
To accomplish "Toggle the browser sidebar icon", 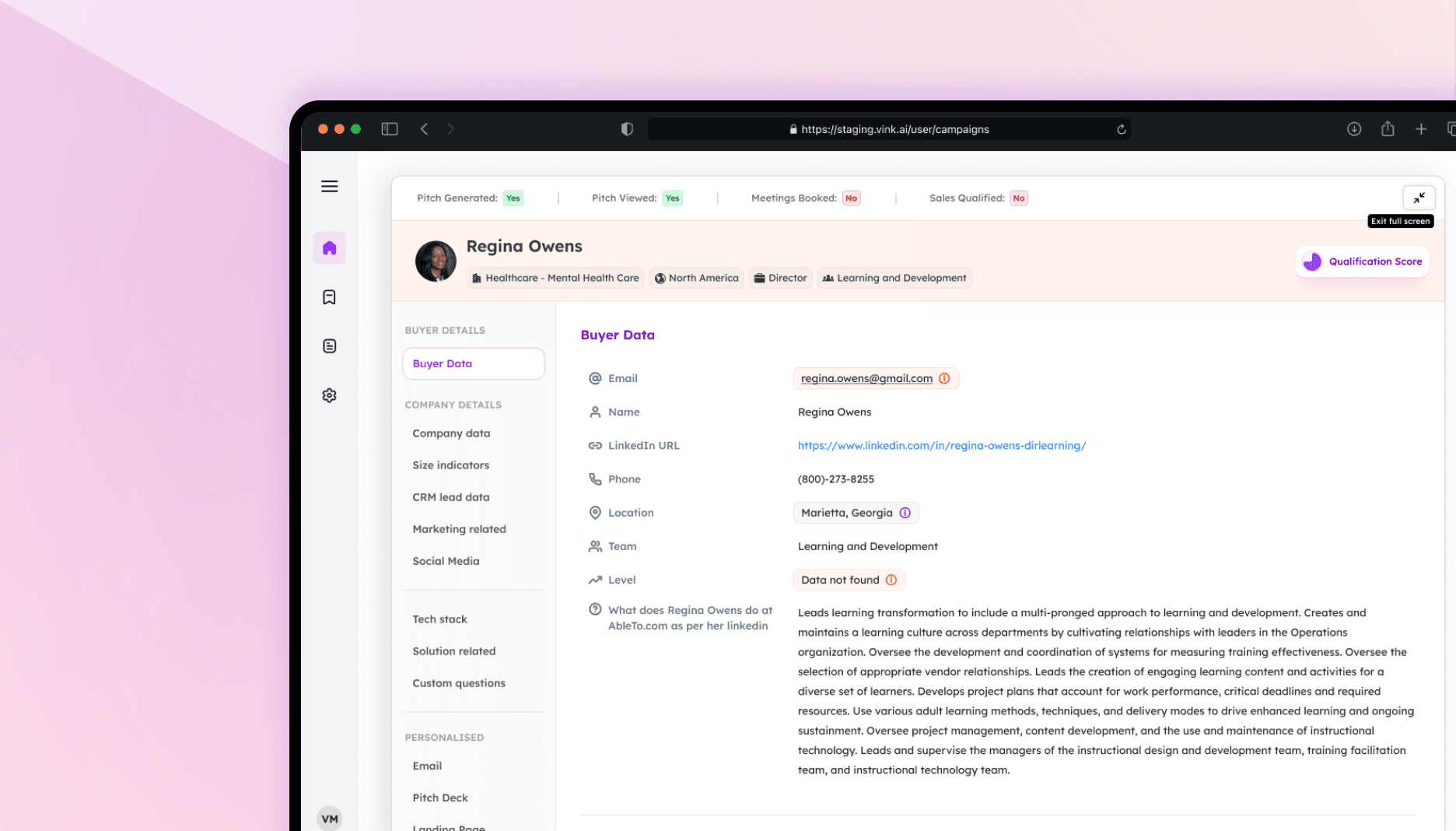I will coord(390,129).
